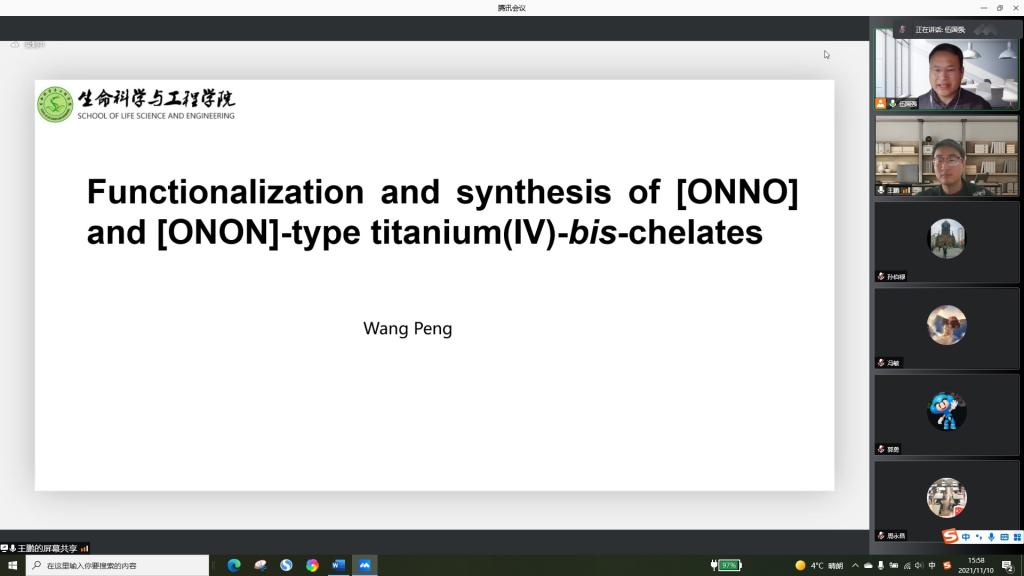The width and height of the screenshot is (1024, 576).
Task: Click the Sogou floating toolbar microphone icon
Action: pyautogui.click(x=991, y=537)
